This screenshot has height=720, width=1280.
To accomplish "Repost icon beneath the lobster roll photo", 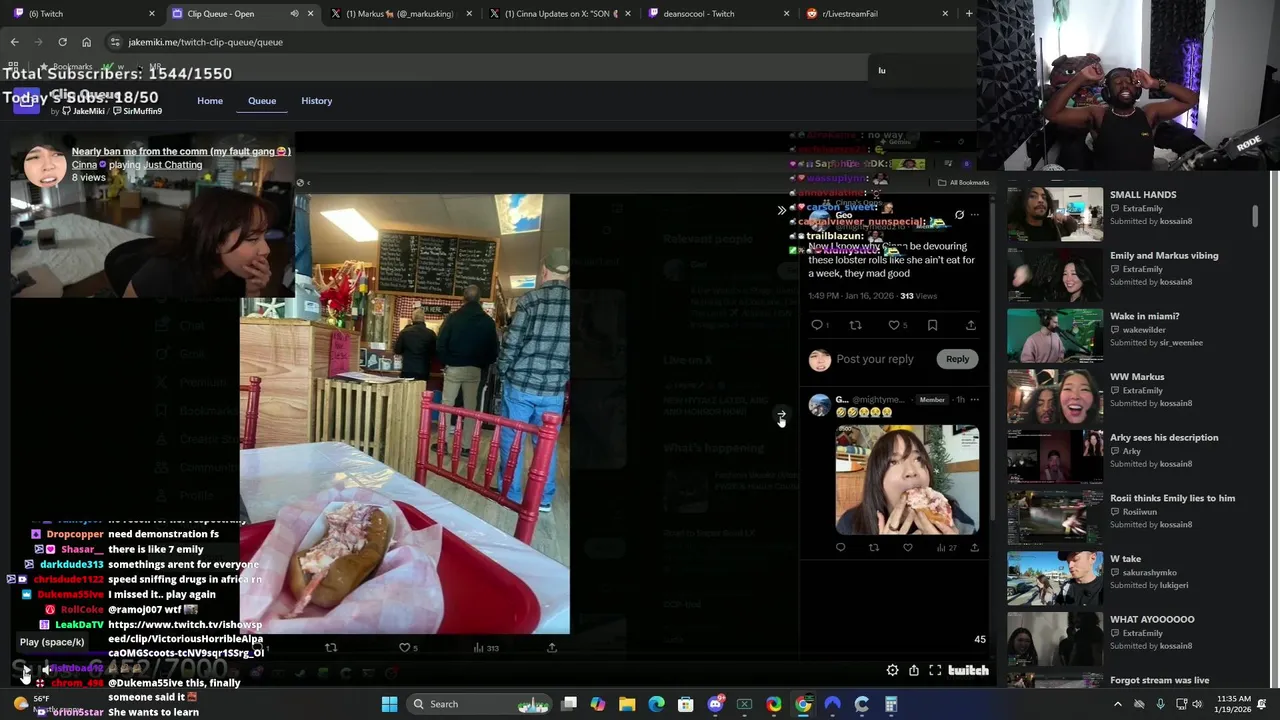I will click(x=331, y=648).
